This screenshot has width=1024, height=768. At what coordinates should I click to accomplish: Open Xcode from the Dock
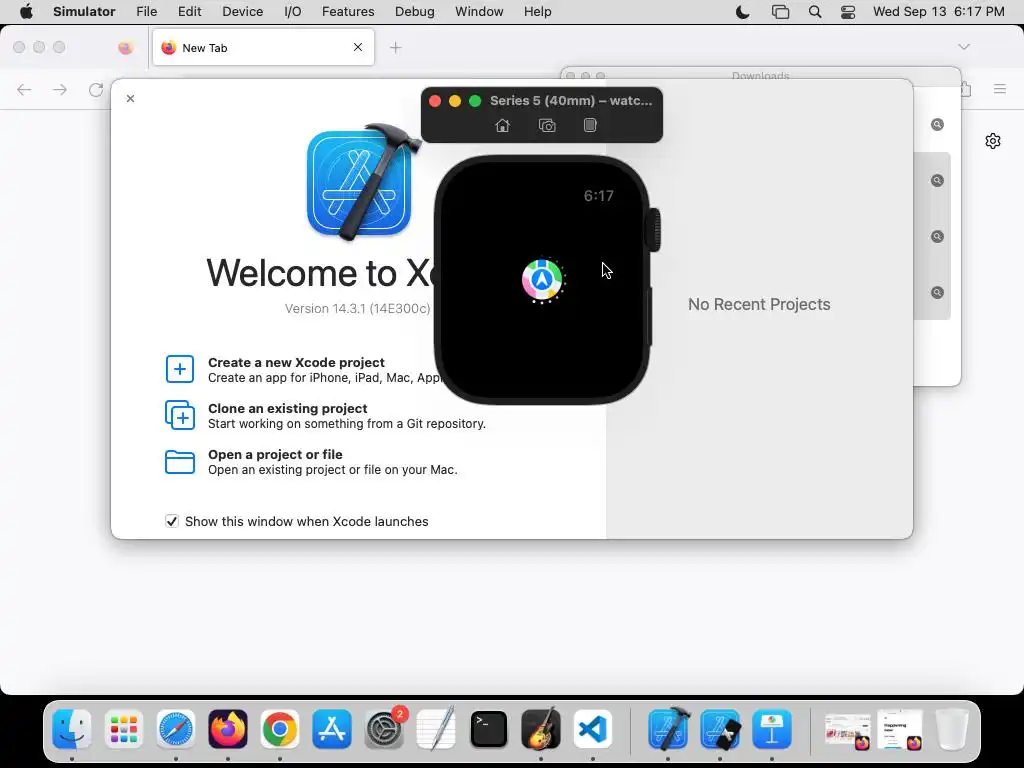coord(668,729)
